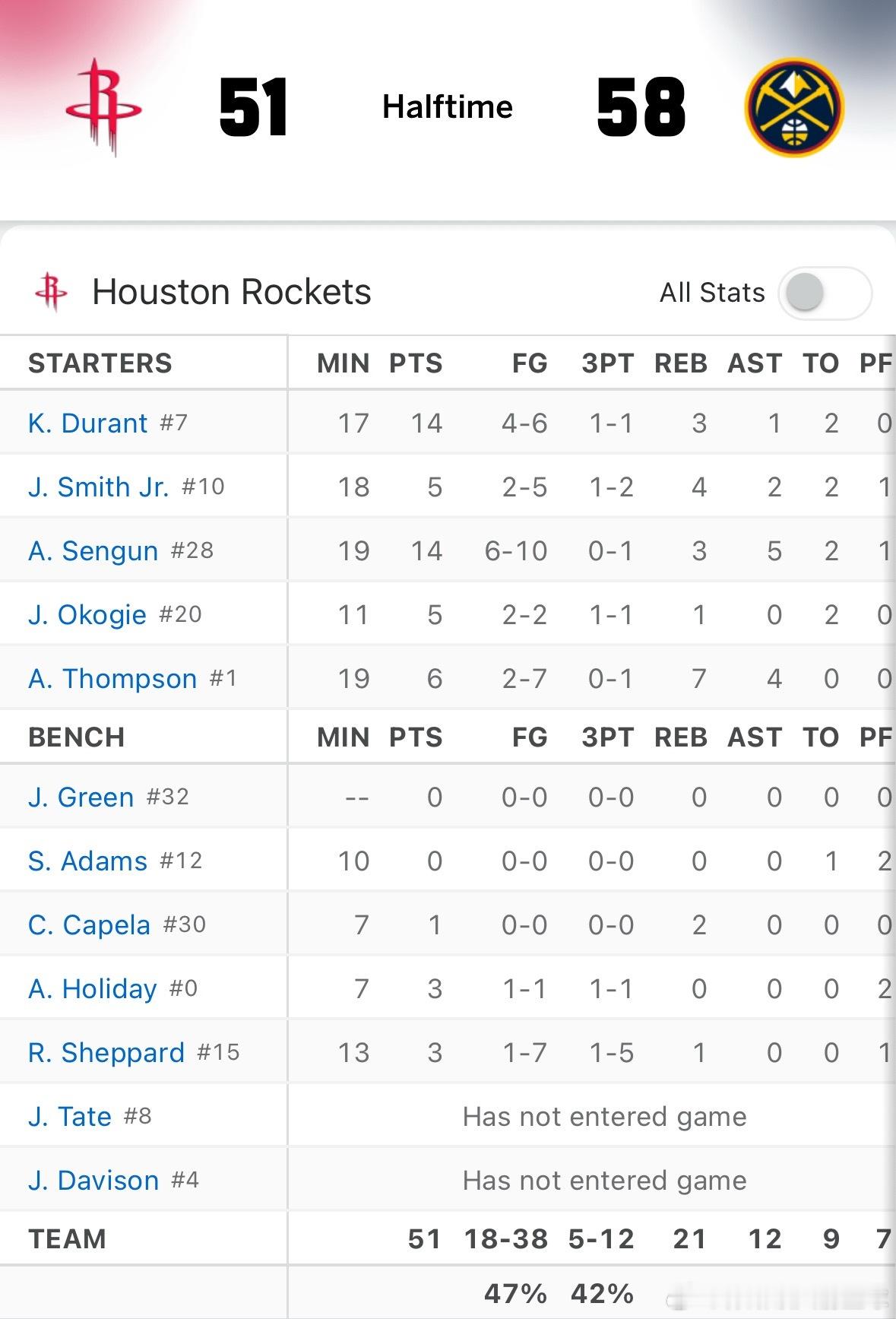Open A. Thompson player profile
This screenshot has width=896, height=1319.
[x=112, y=679]
